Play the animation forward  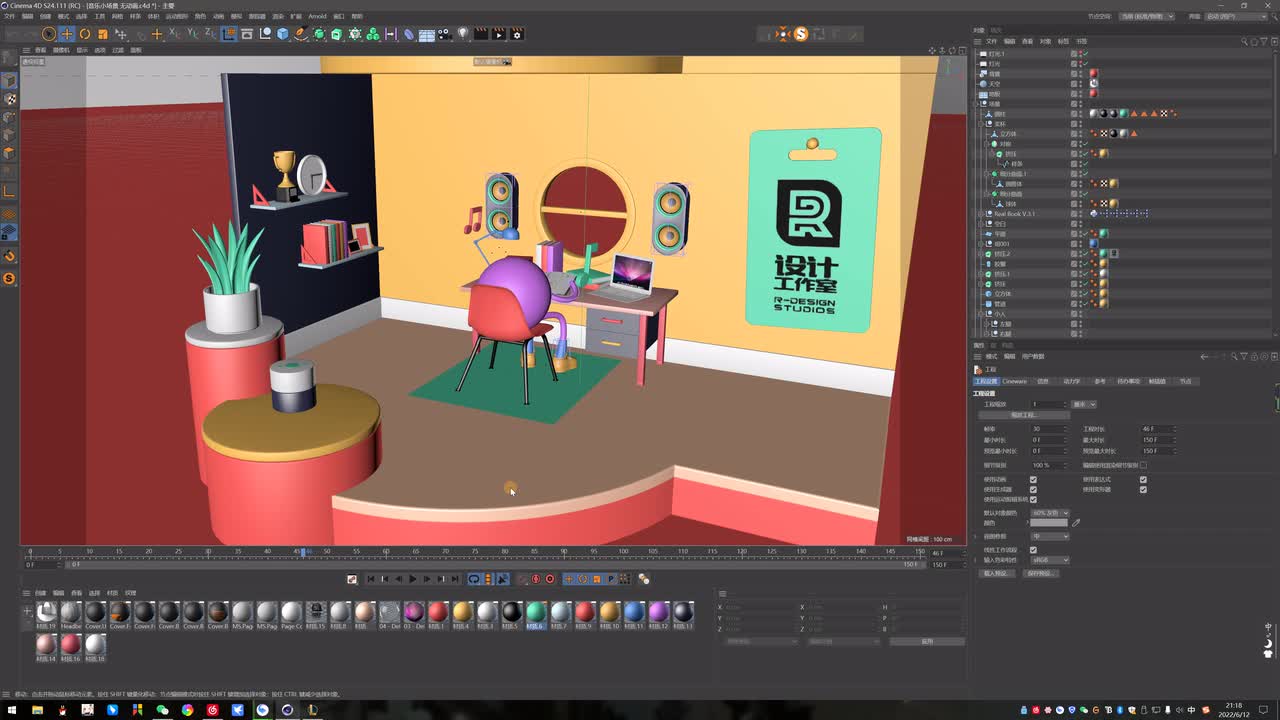(413, 579)
